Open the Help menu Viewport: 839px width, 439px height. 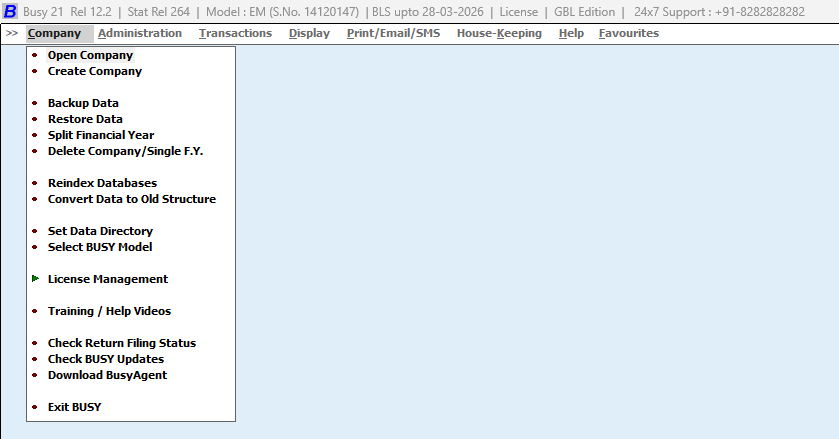coord(571,33)
